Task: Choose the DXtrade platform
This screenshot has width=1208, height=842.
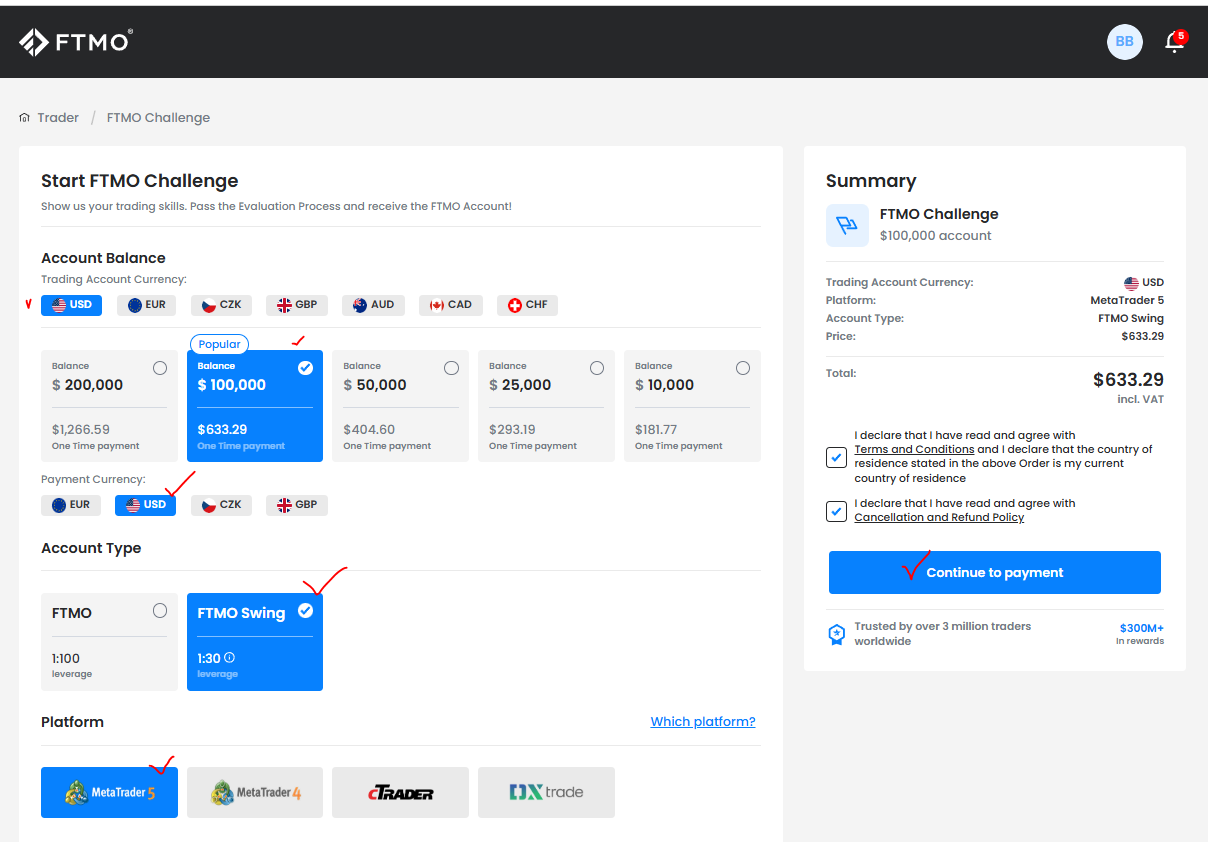Action: click(x=546, y=793)
